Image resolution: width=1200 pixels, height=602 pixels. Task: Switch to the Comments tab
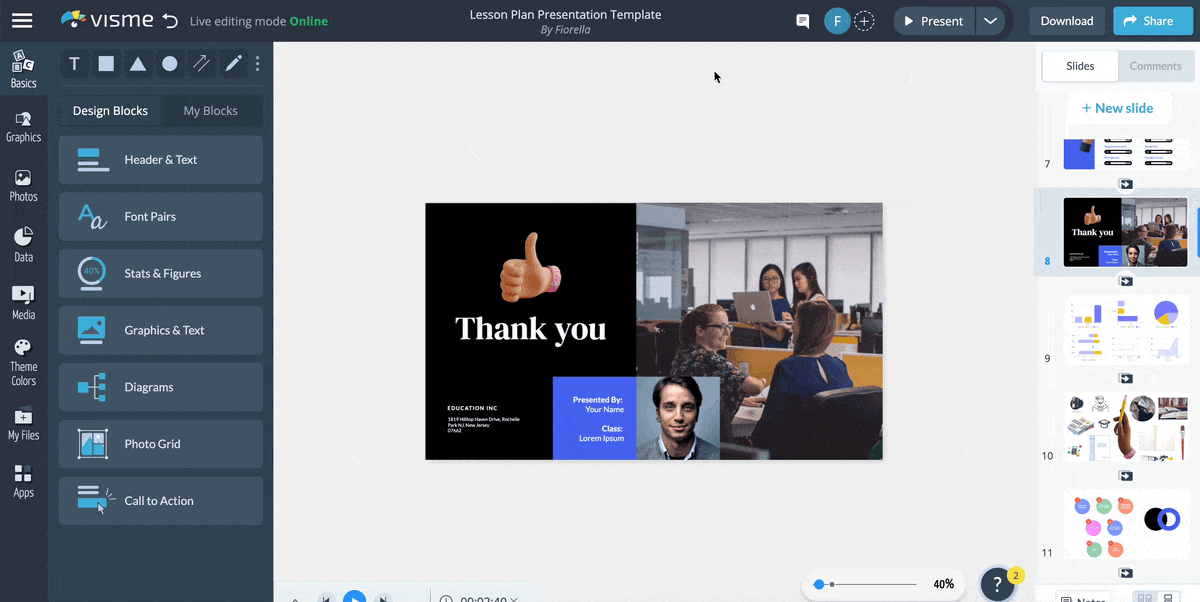[x=1155, y=66]
